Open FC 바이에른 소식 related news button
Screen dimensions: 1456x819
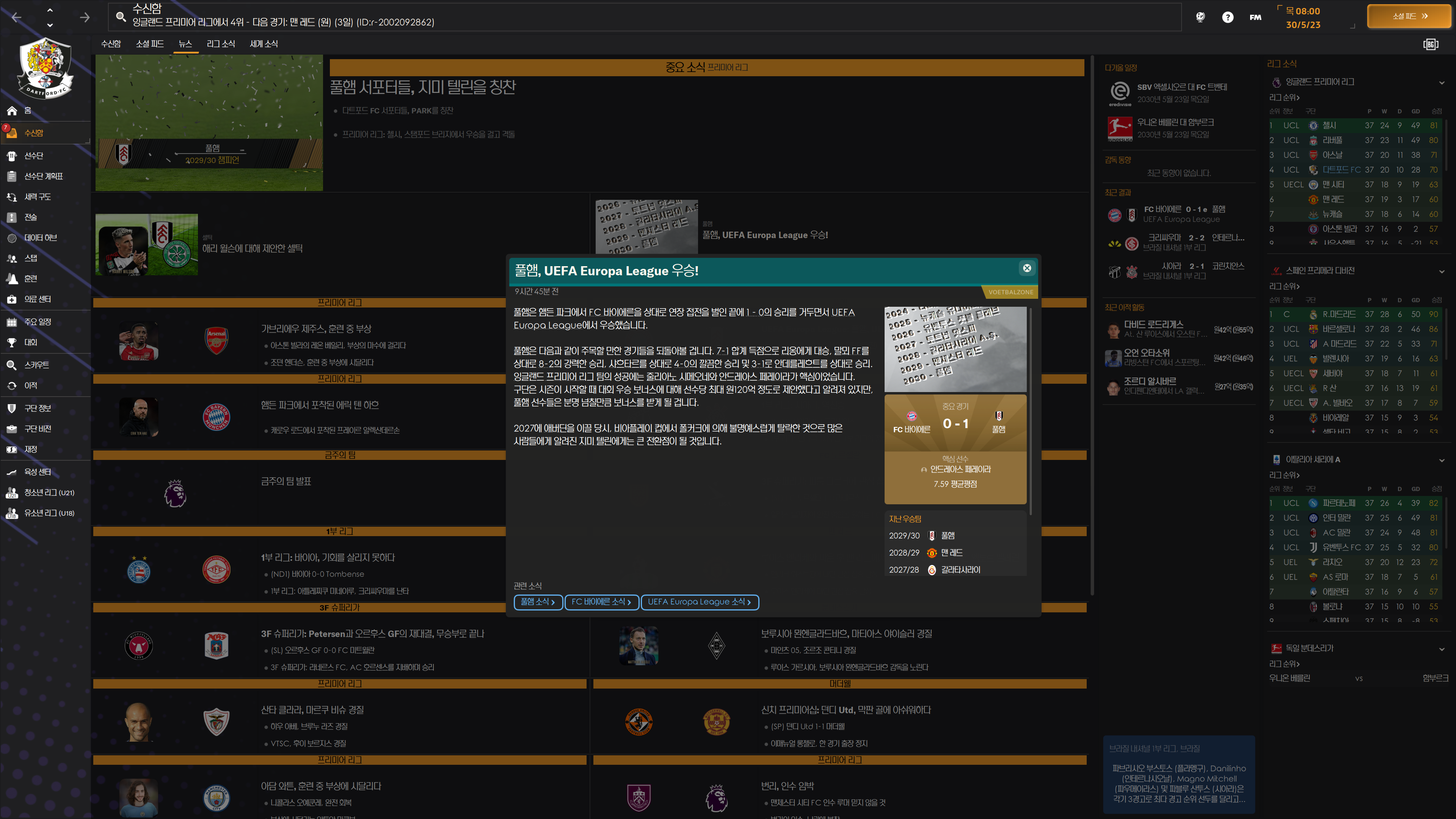click(x=601, y=602)
